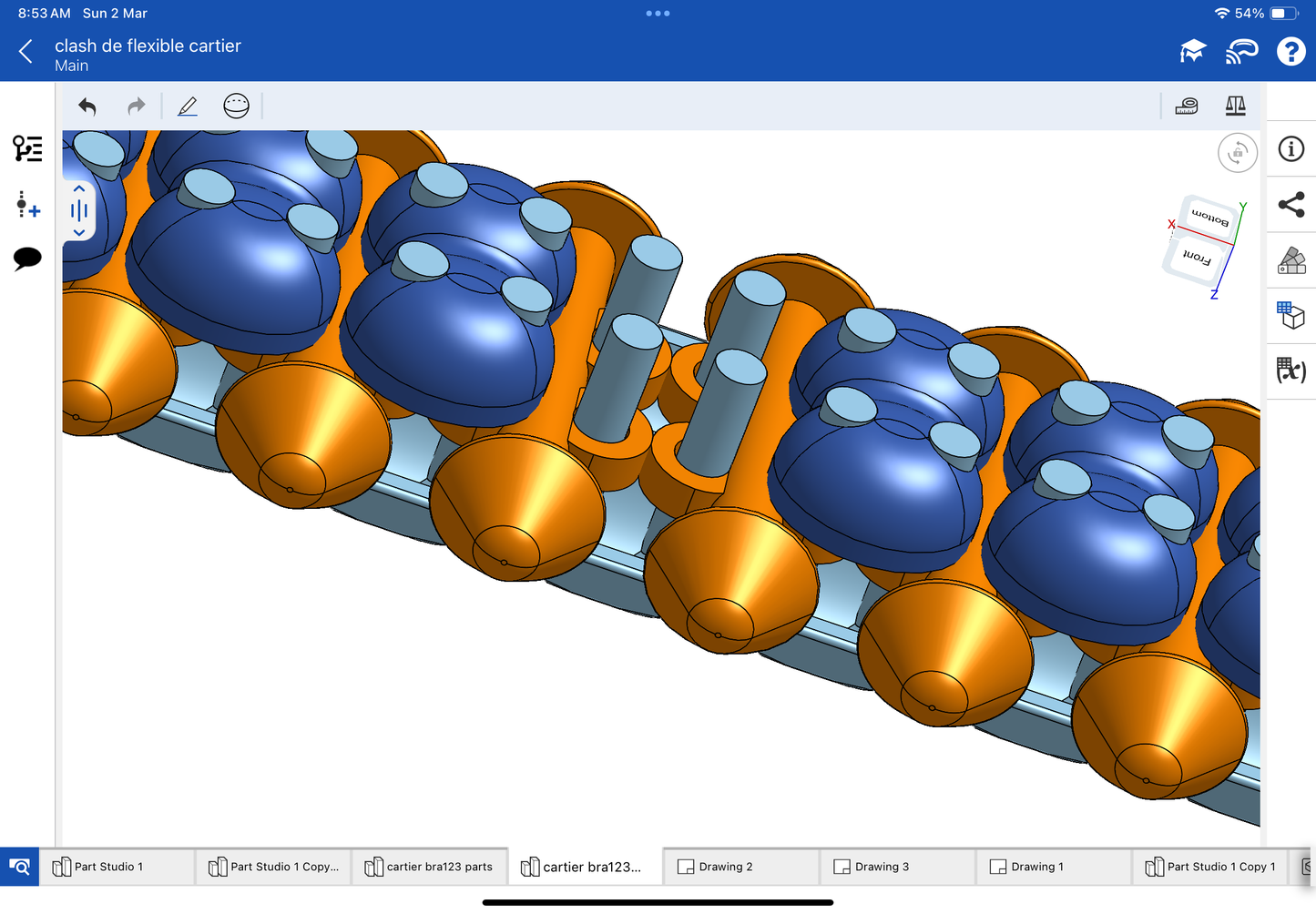Viewport: 1316px width, 914px height.
Task: Collapse the down chevron on rollback handle
Action: click(79, 233)
